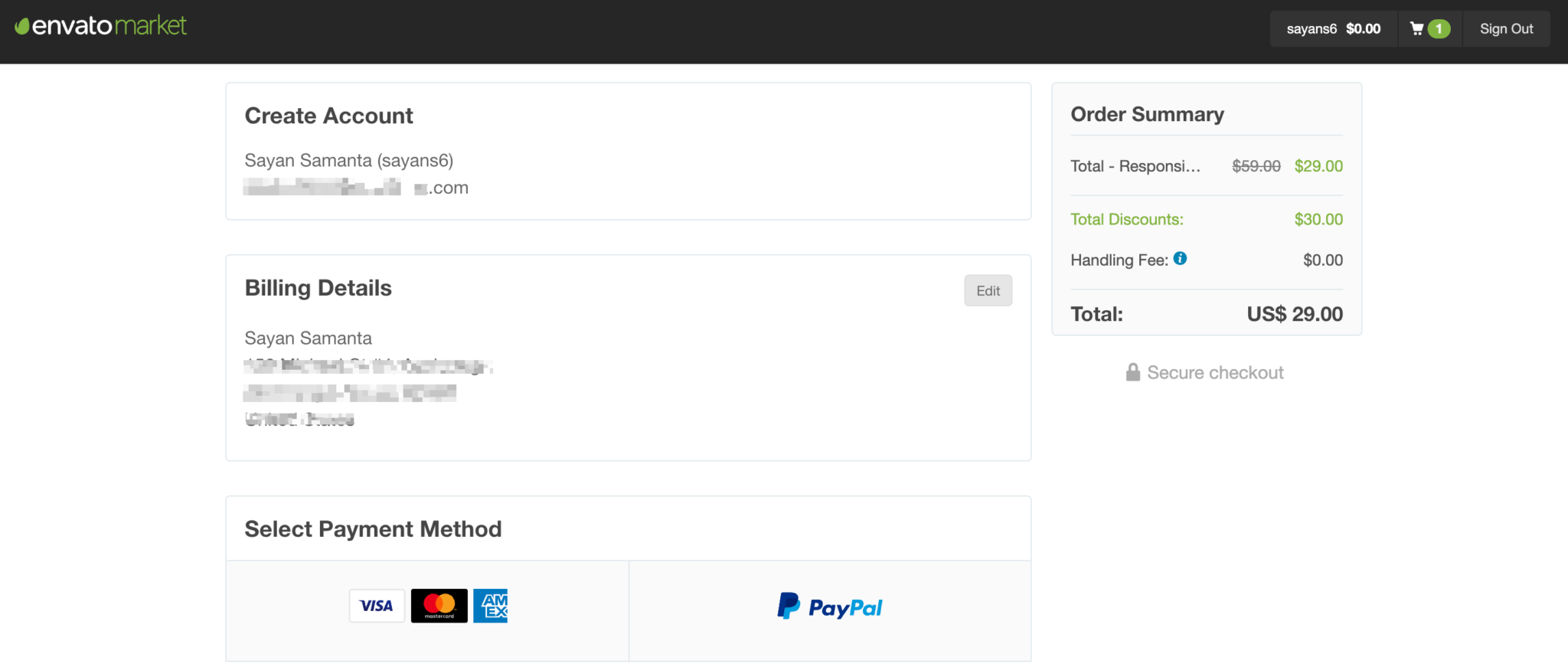
Task: Open the shopping cart icon
Action: (x=1416, y=29)
